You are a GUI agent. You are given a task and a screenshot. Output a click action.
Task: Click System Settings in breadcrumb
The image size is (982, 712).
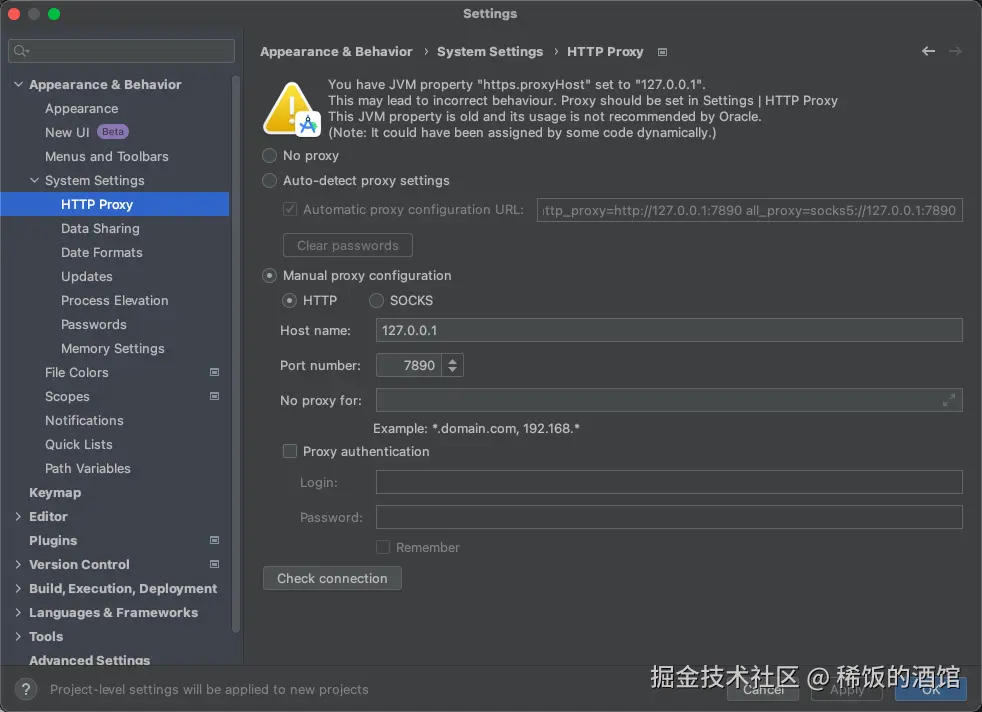pyautogui.click(x=490, y=51)
